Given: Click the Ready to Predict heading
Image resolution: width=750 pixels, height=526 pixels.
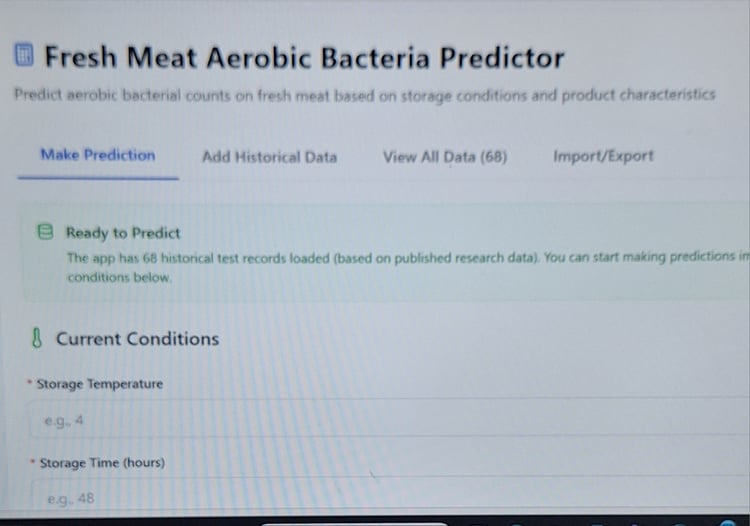Looking at the screenshot, I should [123, 233].
